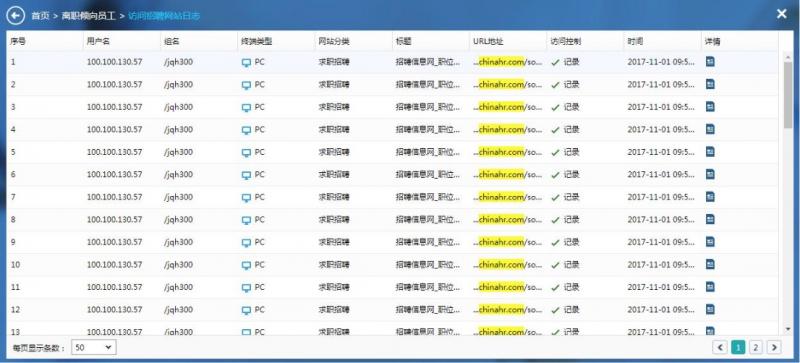The width and height of the screenshot is (800, 363).
Task: Click 详情 column header
Action: pyautogui.click(x=713, y=41)
